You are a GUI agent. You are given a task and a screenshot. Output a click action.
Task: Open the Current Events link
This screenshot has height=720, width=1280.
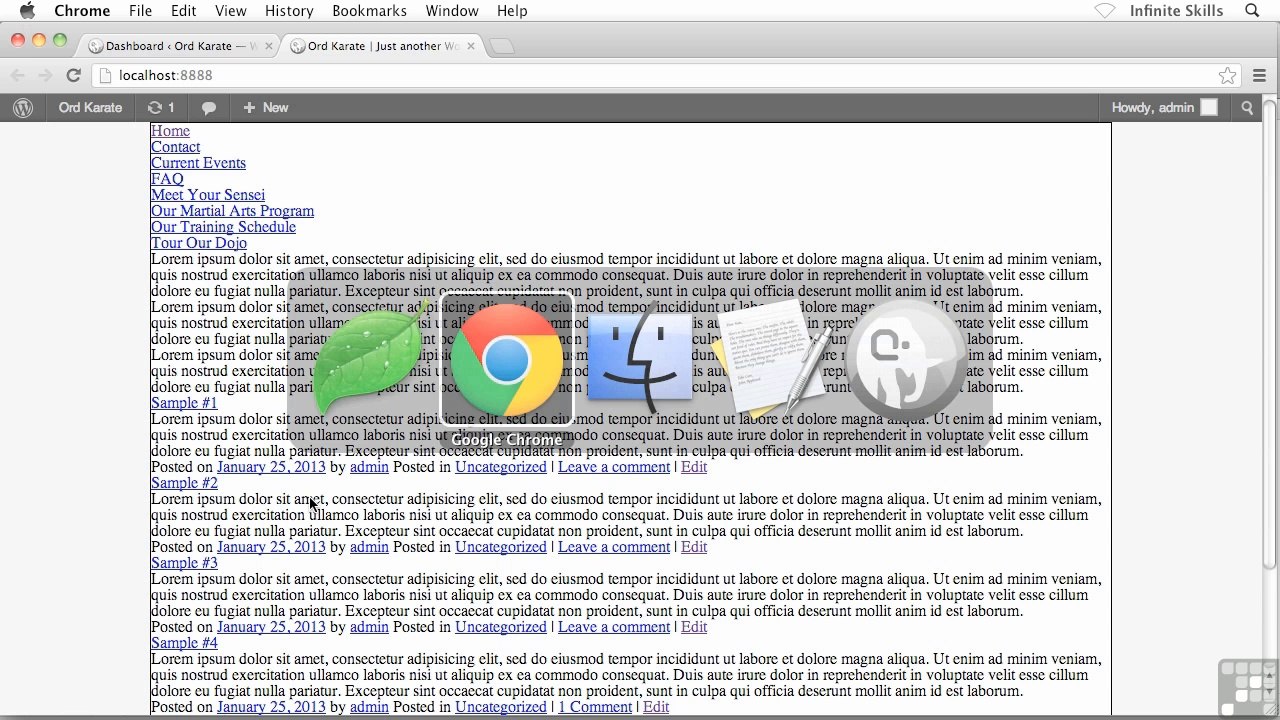point(198,163)
